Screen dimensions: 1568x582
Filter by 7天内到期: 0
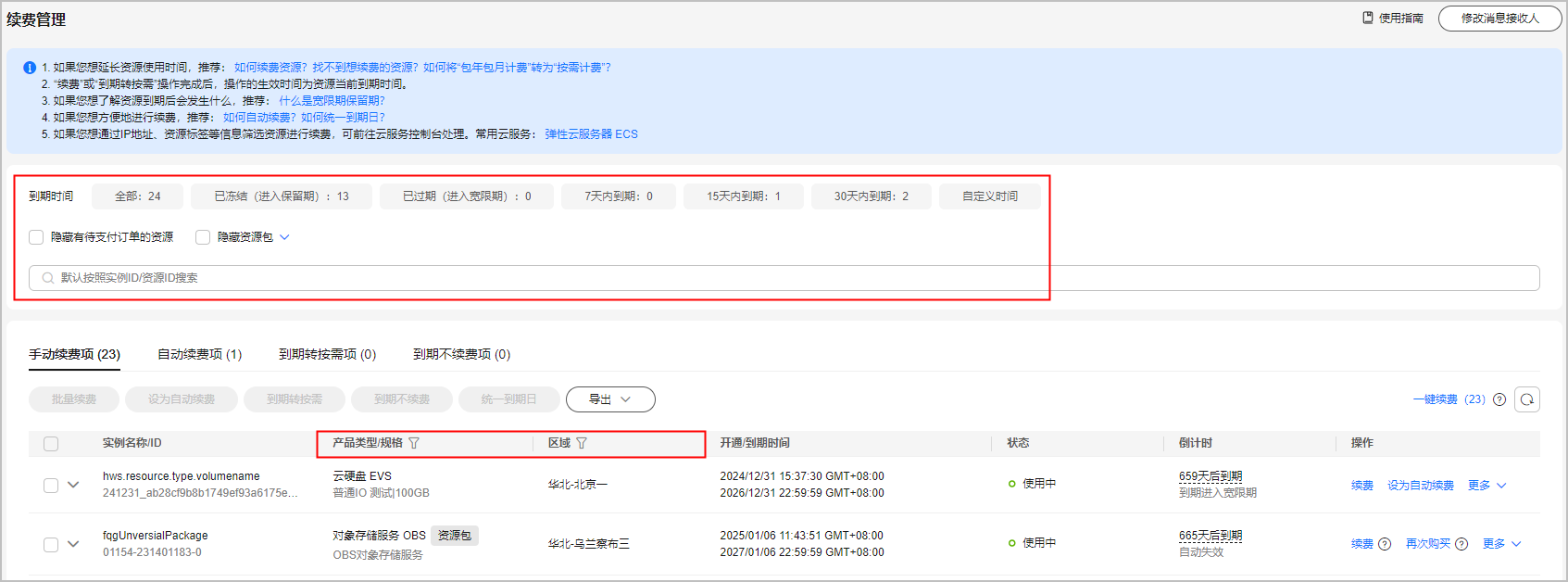(x=619, y=196)
